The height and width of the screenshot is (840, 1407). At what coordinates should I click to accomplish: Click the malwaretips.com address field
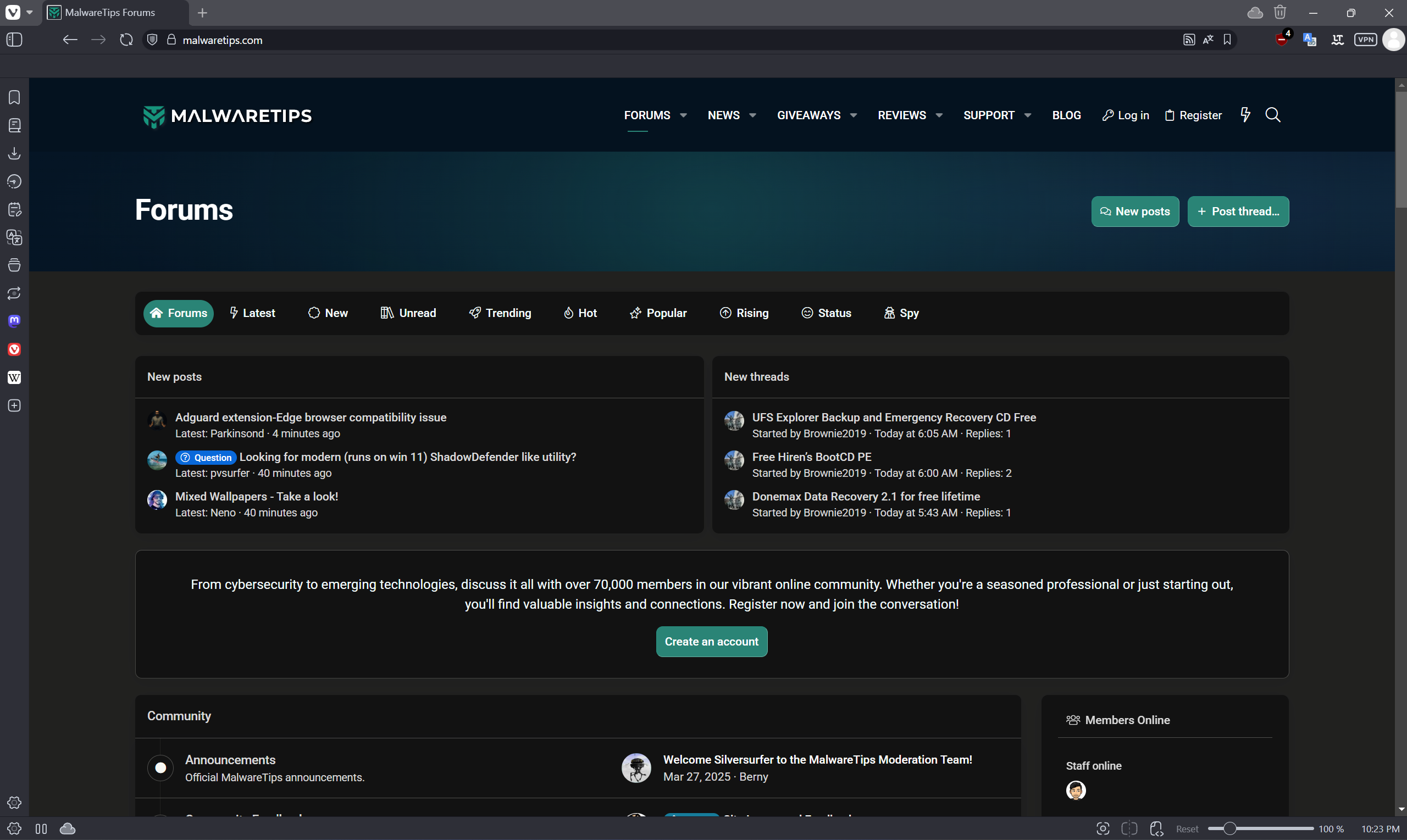pyautogui.click(x=223, y=40)
